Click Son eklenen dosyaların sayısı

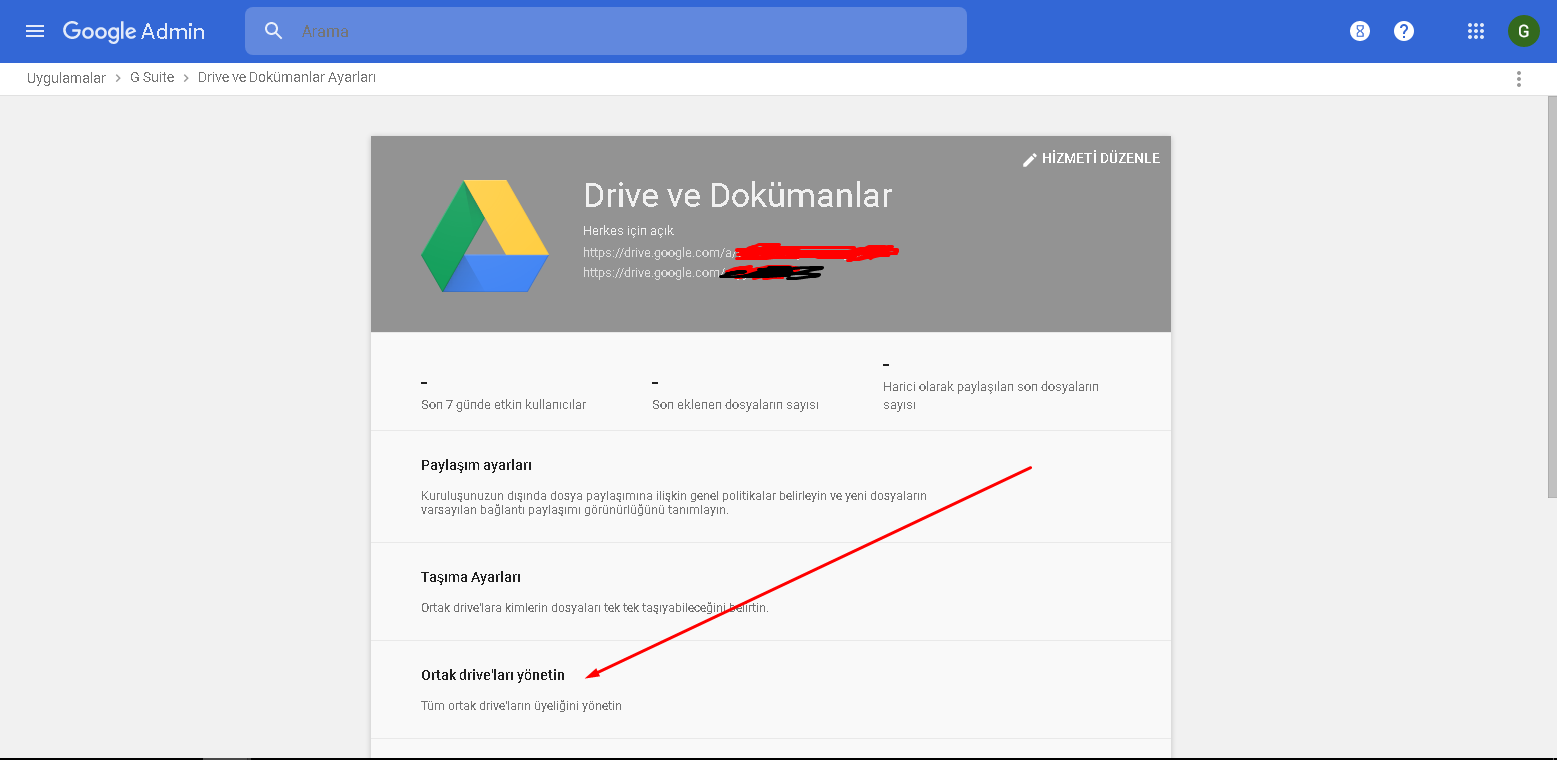(x=735, y=405)
